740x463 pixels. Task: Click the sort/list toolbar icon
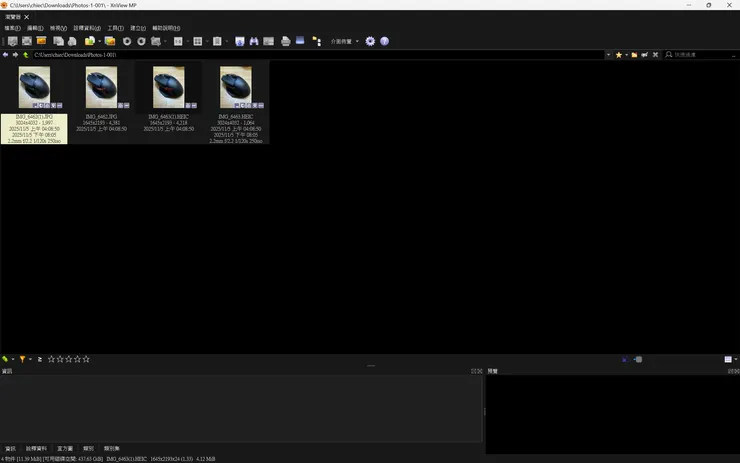[217, 42]
